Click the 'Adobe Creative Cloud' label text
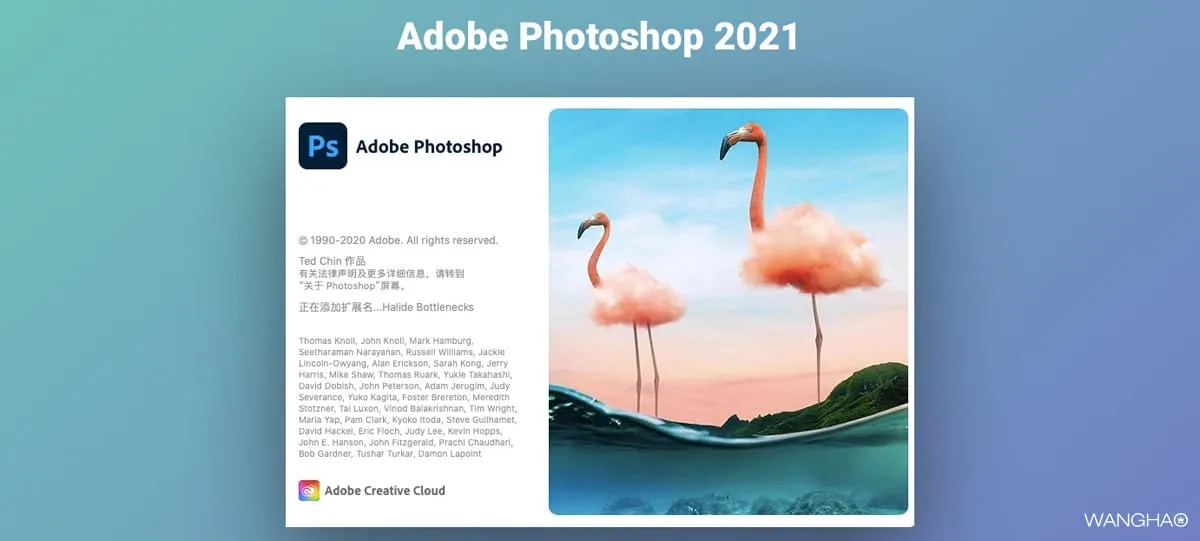 [x=385, y=491]
